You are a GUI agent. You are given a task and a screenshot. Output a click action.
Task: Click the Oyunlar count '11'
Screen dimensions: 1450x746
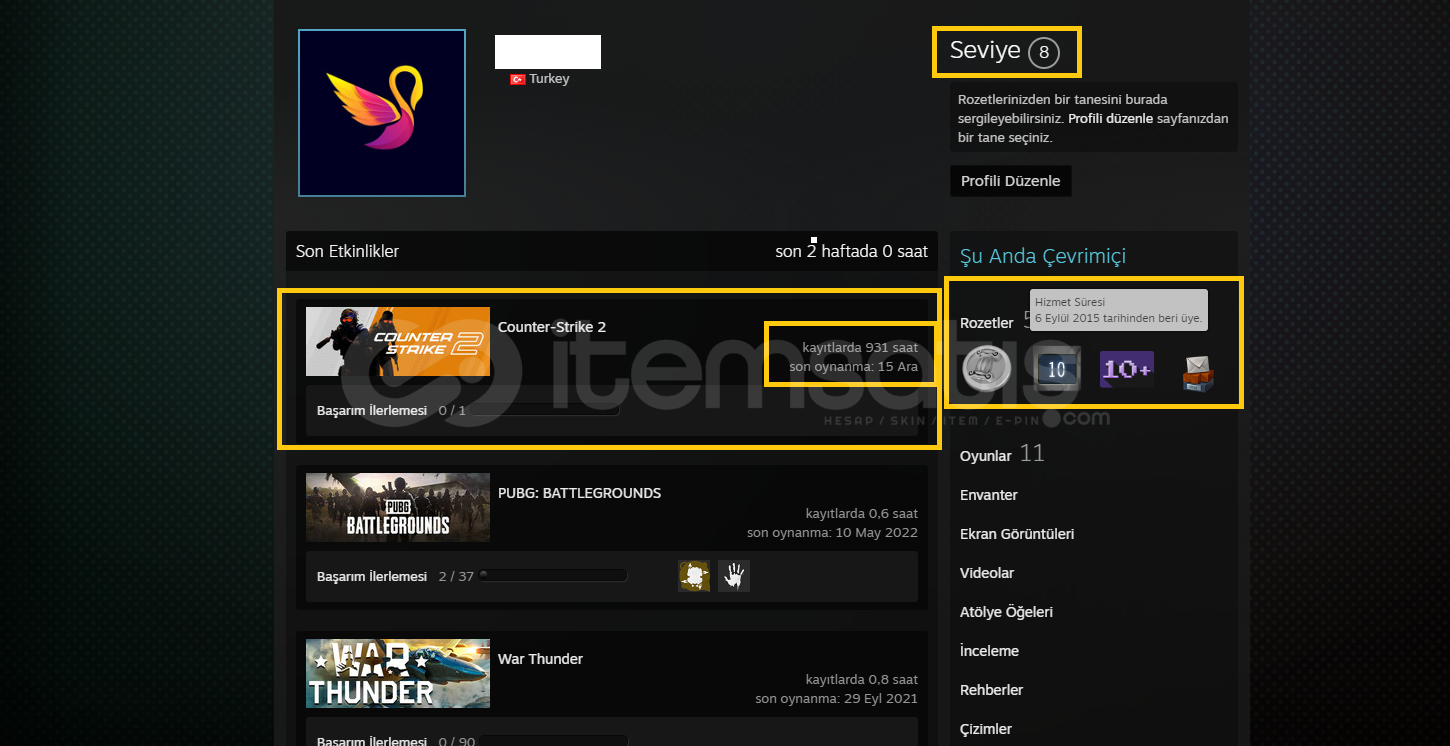pos(1032,454)
